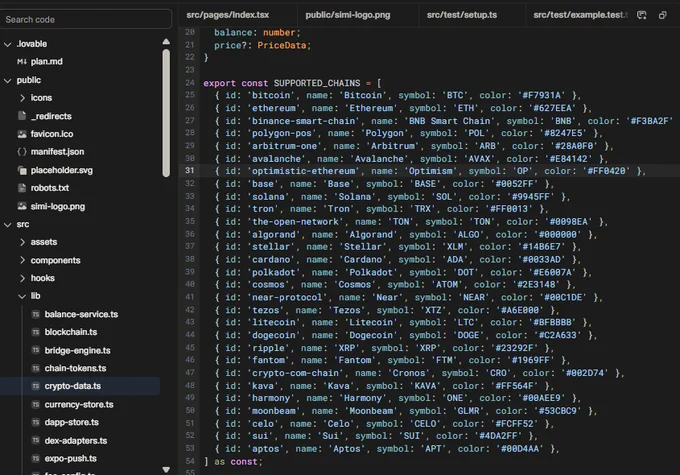The width and height of the screenshot is (680, 475).
Task: Click the TS icon beside blockchain.ts
Action: click(x=36, y=332)
